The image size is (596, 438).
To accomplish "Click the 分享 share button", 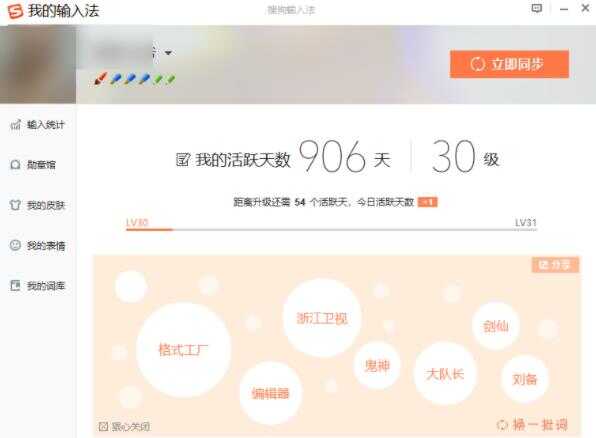I will click(555, 265).
